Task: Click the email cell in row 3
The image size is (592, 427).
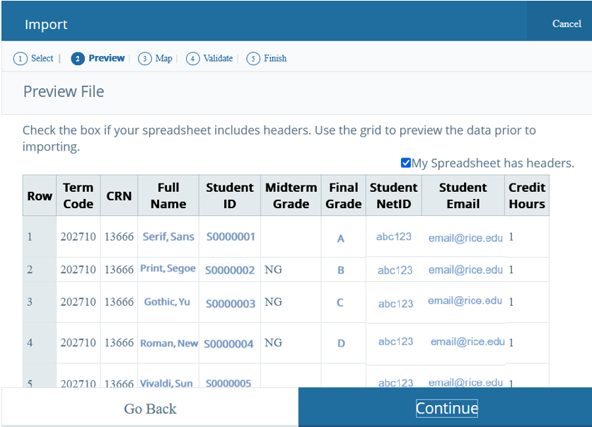Action: pyautogui.click(x=465, y=301)
